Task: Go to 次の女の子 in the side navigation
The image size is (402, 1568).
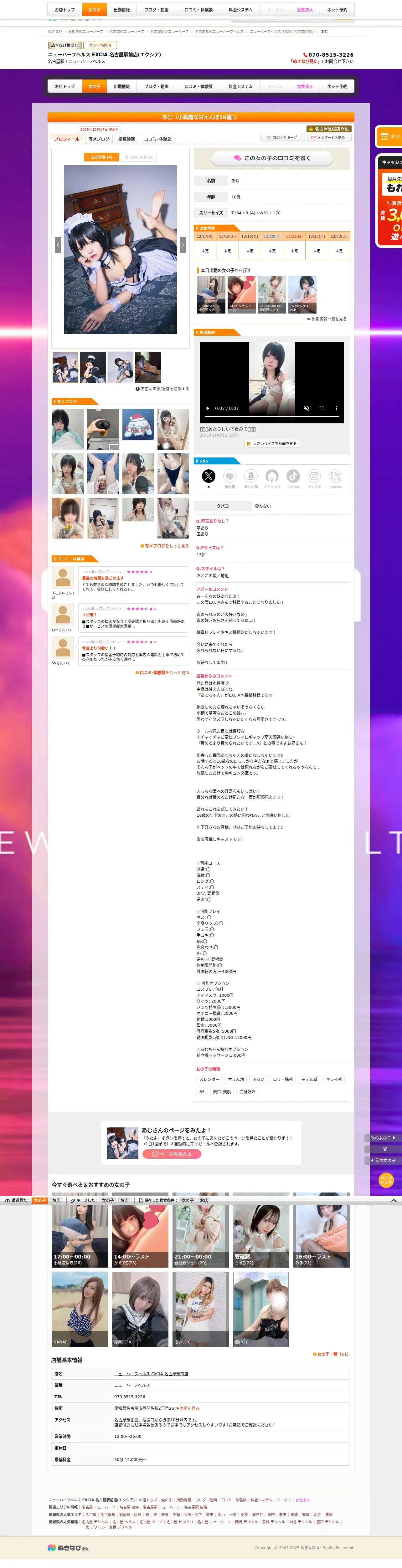Action: click(383, 1138)
